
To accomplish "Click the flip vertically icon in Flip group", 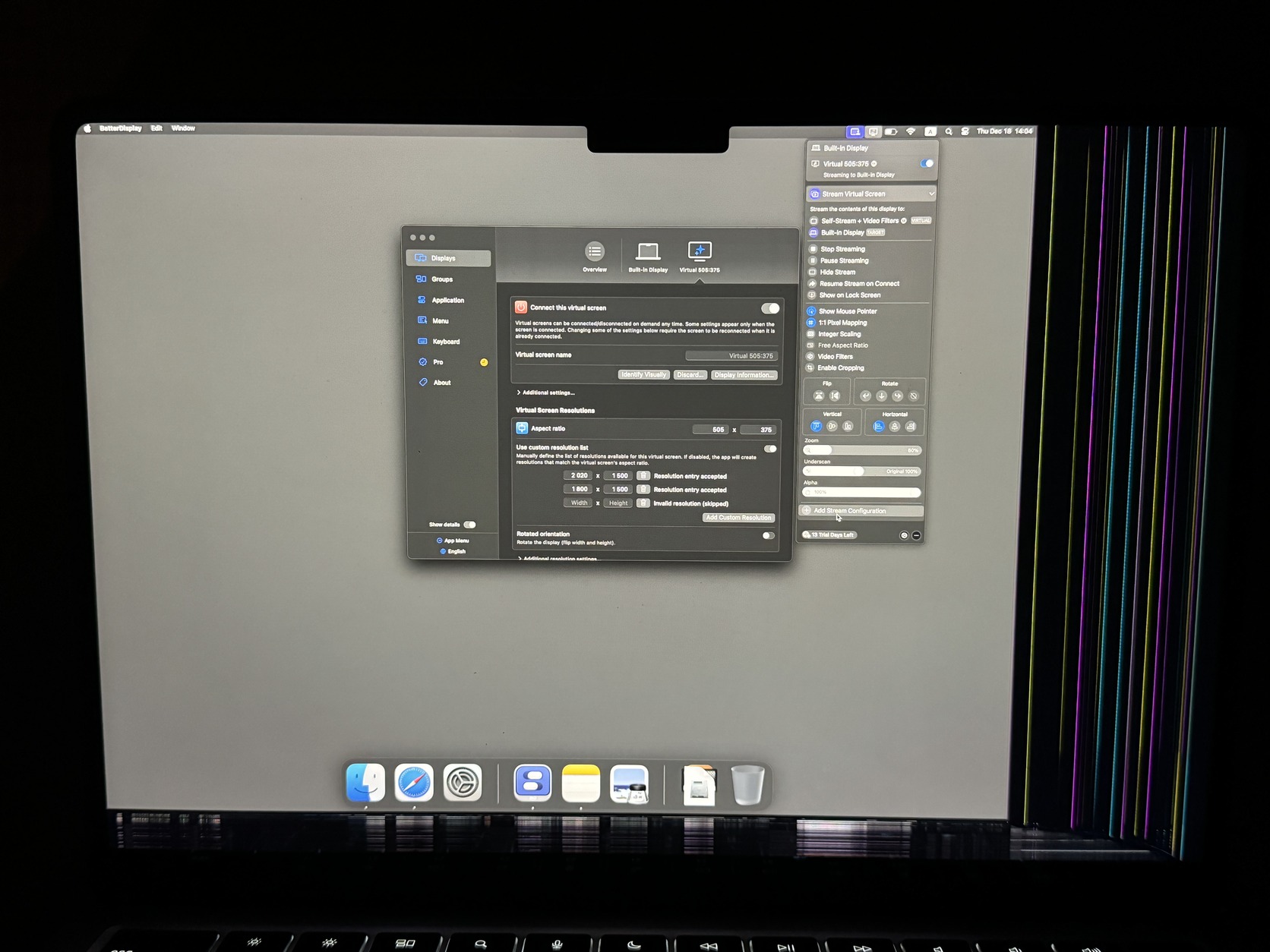I will click(818, 396).
